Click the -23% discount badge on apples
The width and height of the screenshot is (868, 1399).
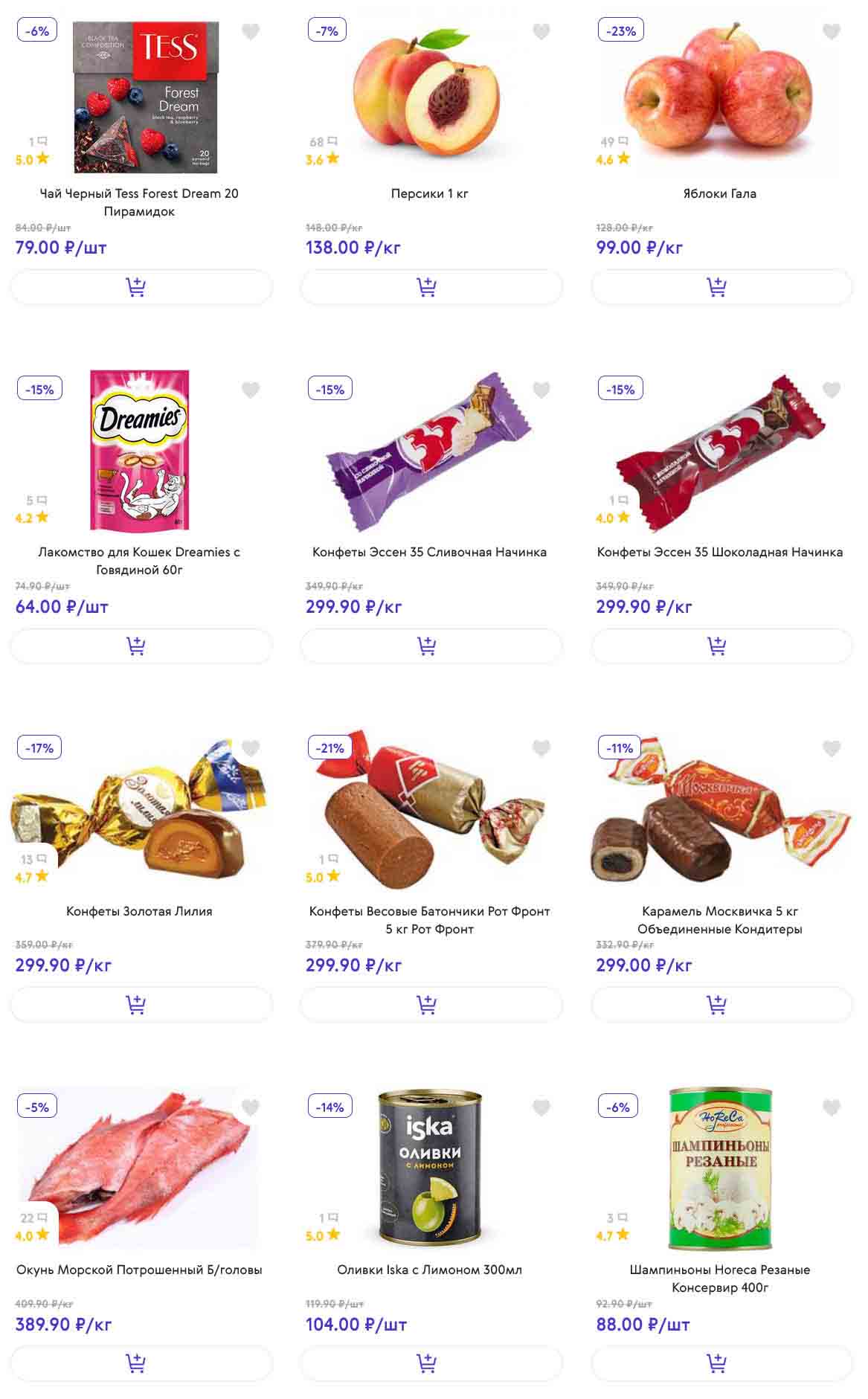point(621,30)
